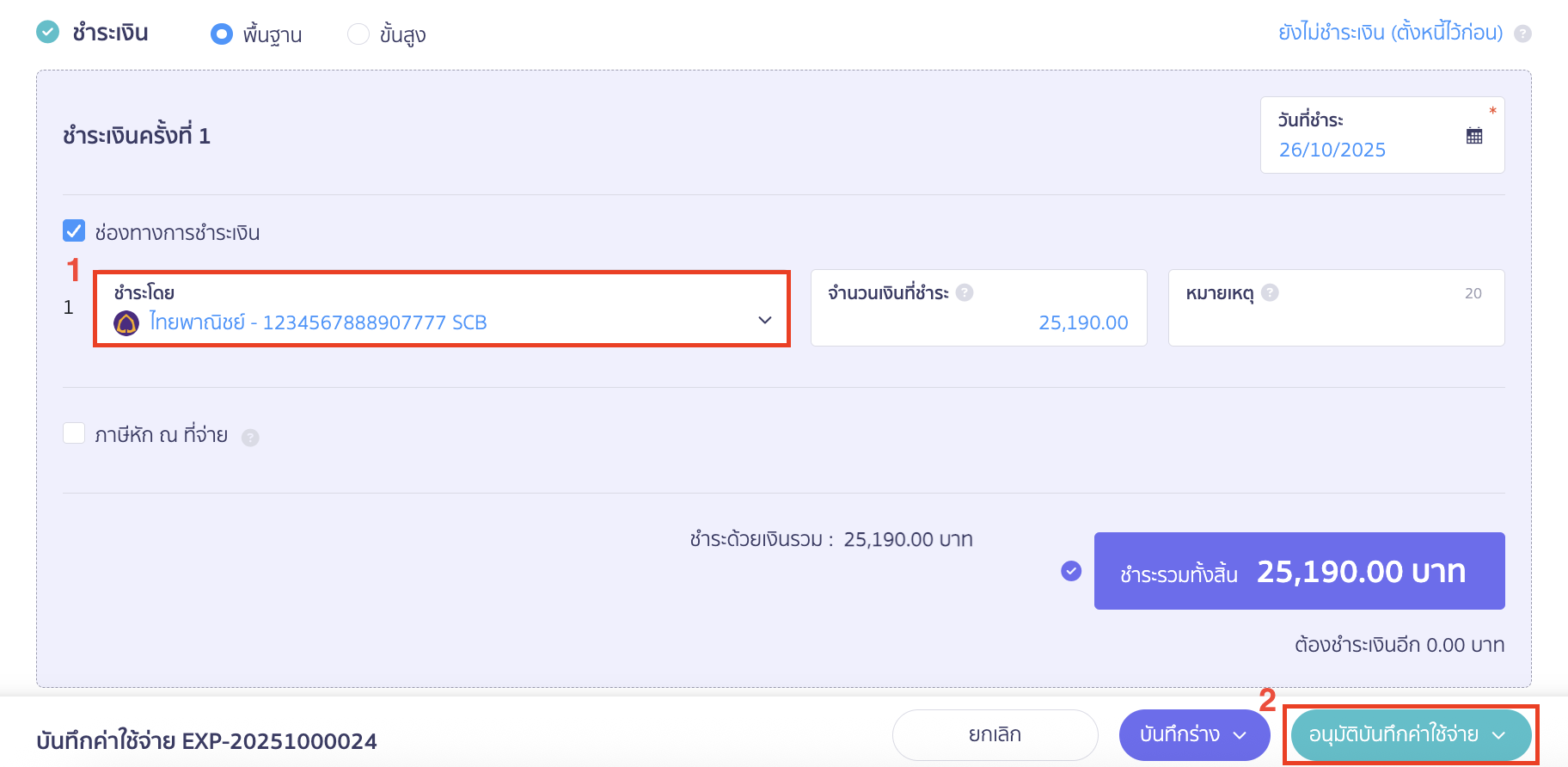Select the พื้นฐาน radio option

pos(222,34)
